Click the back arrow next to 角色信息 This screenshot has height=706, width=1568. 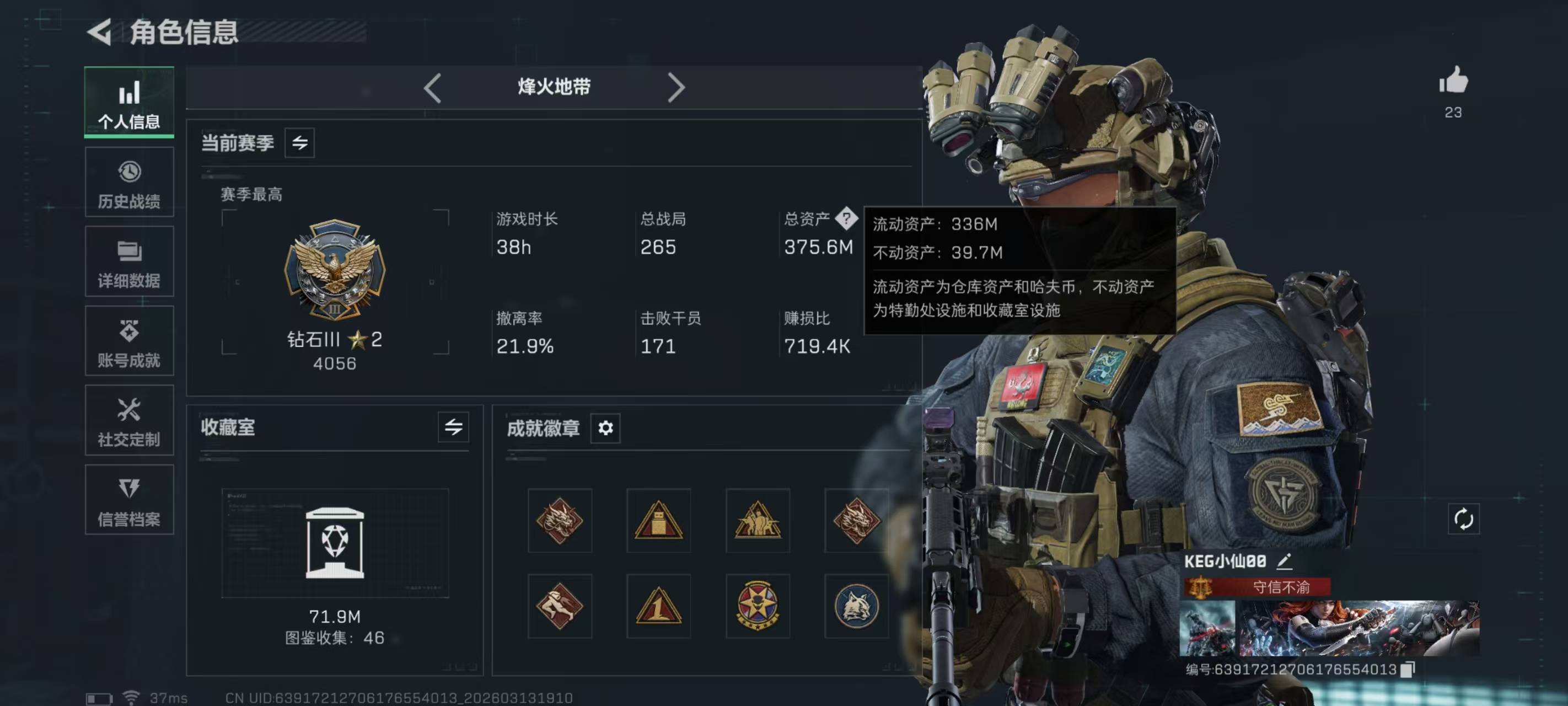click(x=100, y=33)
